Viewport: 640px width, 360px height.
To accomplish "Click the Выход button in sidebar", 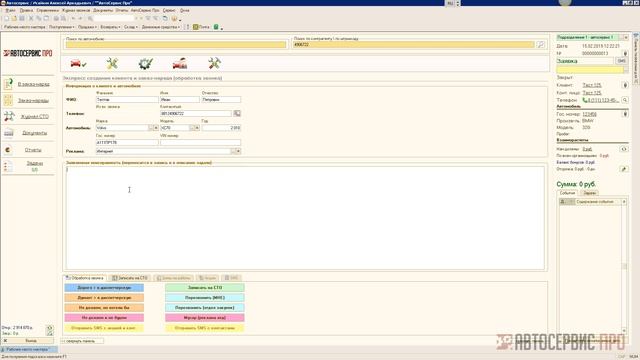I will [28, 340].
